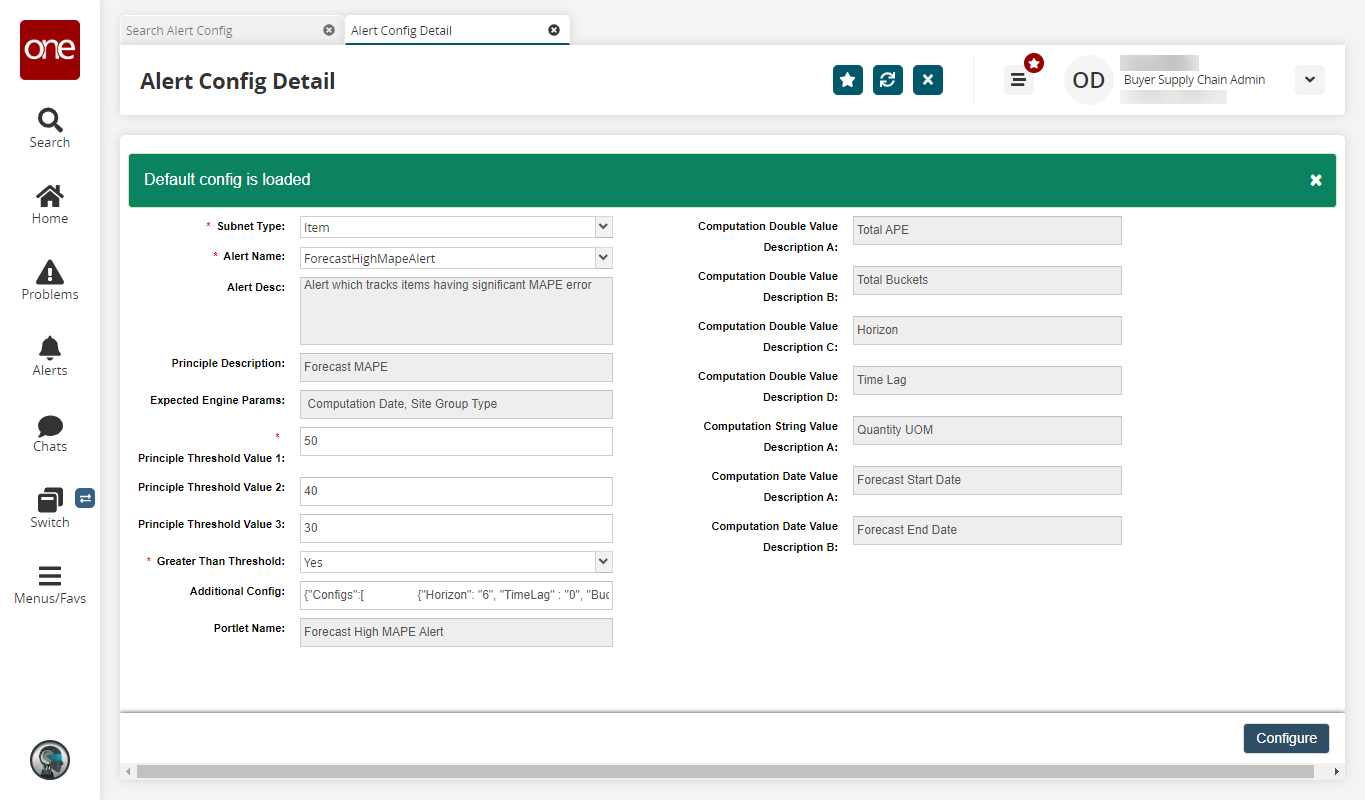The image size is (1365, 800).
Task: Switch to the Search Alert Config tab
Action: [180, 31]
